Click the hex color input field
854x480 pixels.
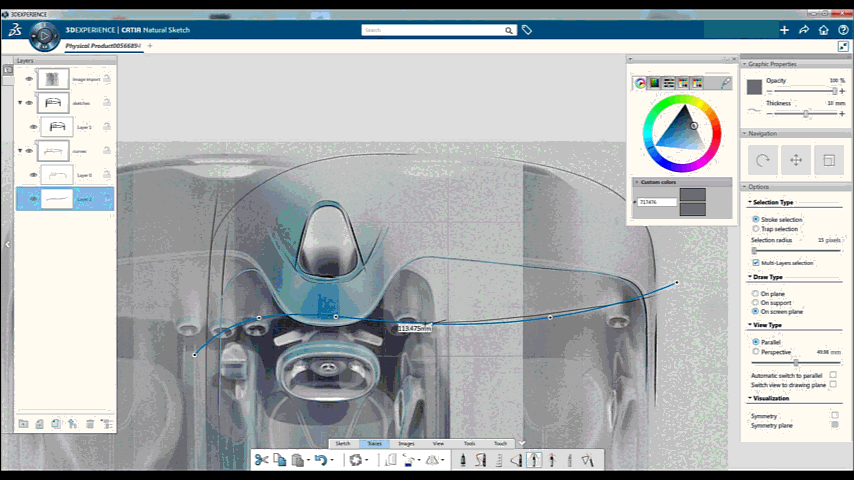pos(657,202)
